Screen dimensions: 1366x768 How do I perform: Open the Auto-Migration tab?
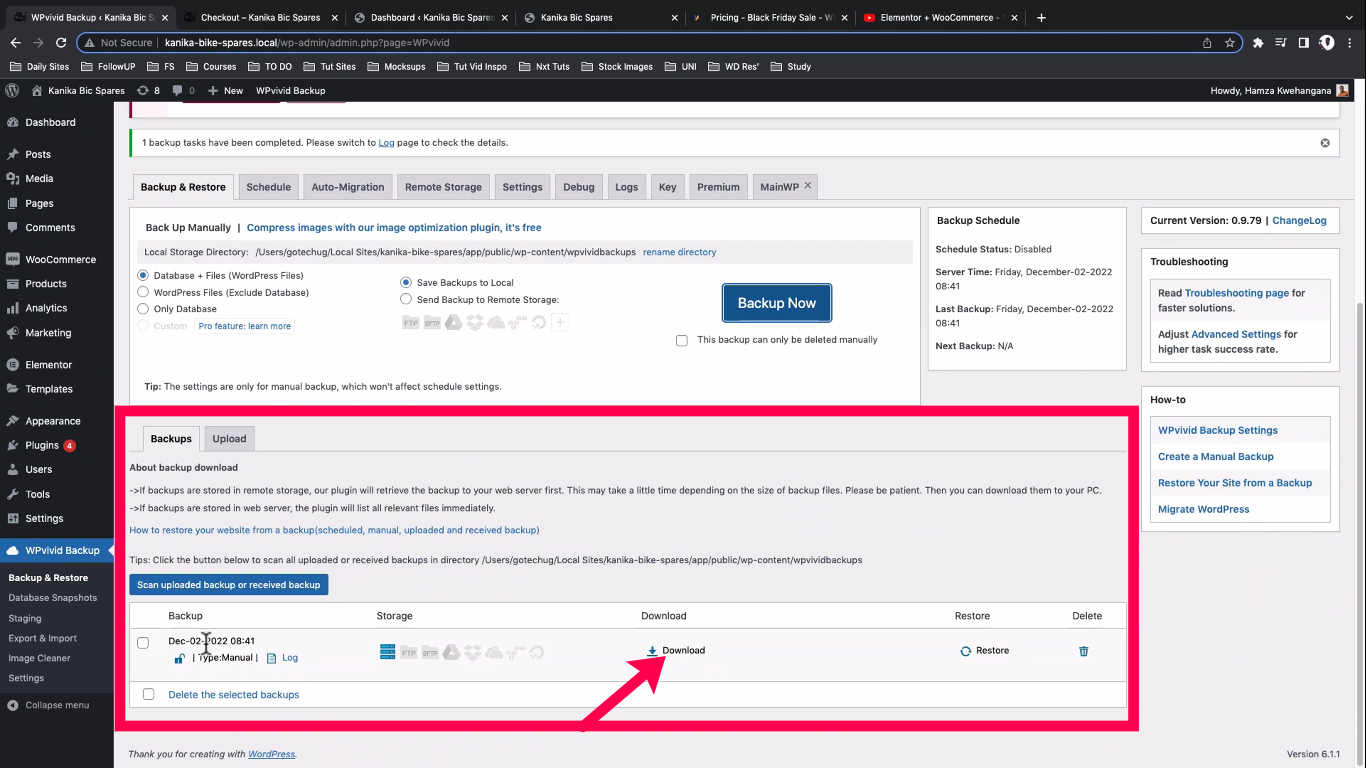(x=348, y=187)
